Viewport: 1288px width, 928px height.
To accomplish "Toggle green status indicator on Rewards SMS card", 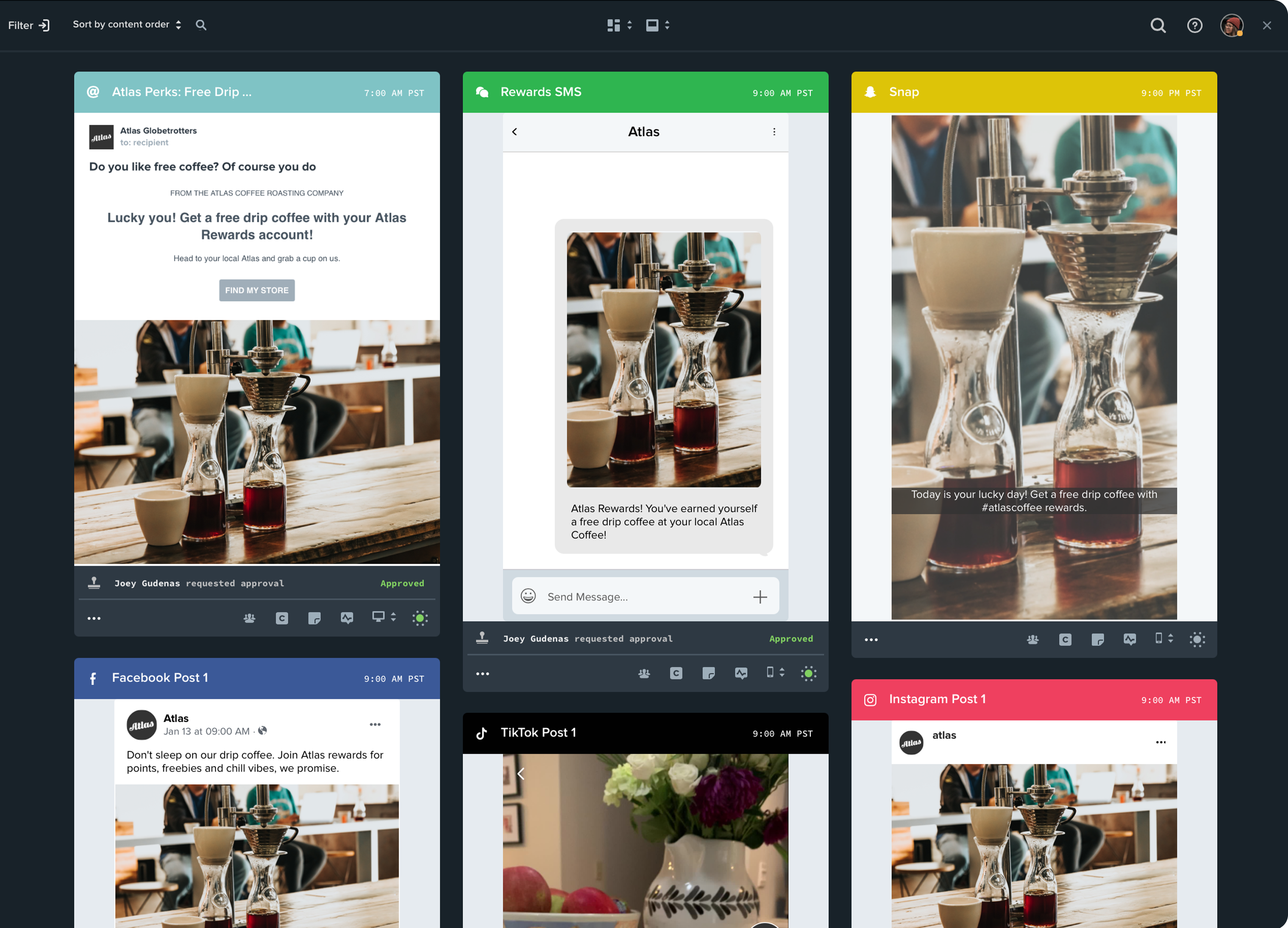I will click(808, 674).
